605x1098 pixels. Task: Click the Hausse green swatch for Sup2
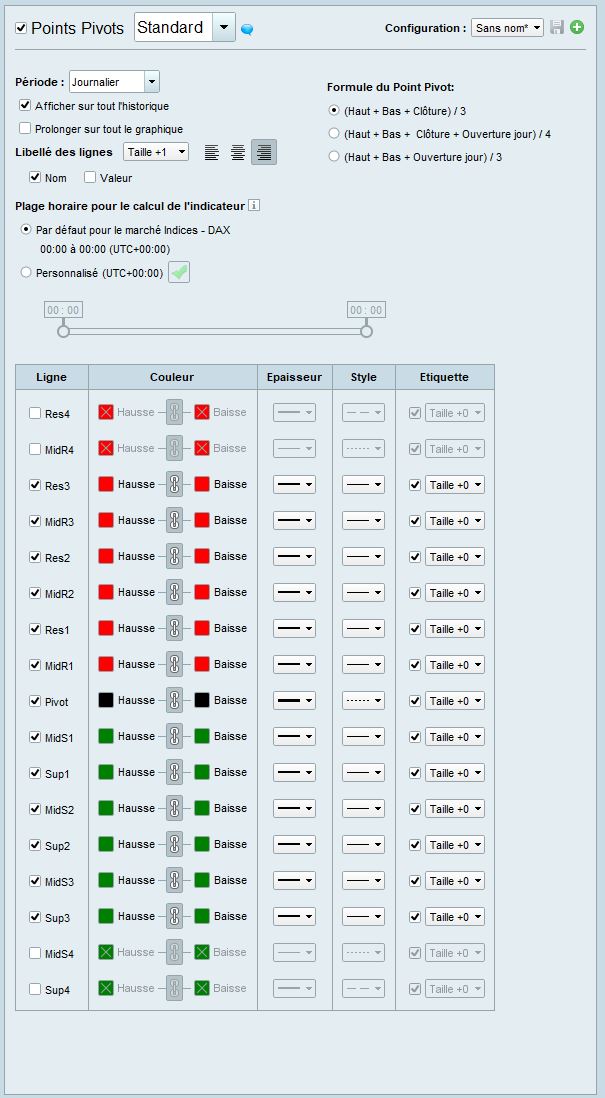pos(106,844)
